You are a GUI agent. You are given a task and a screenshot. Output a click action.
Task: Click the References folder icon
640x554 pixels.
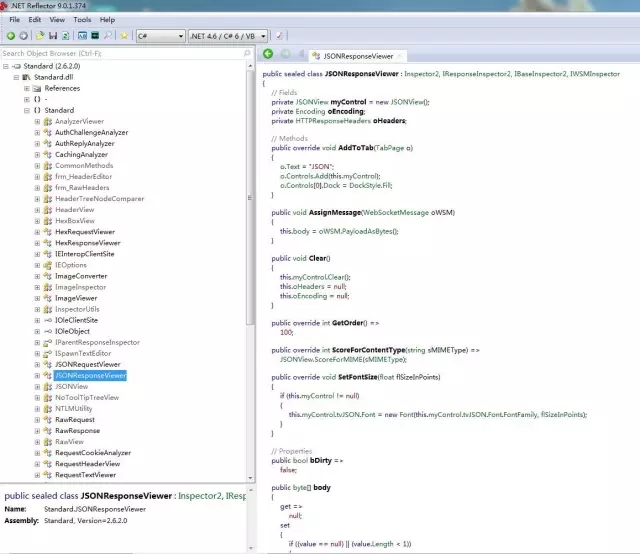coord(37,88)
